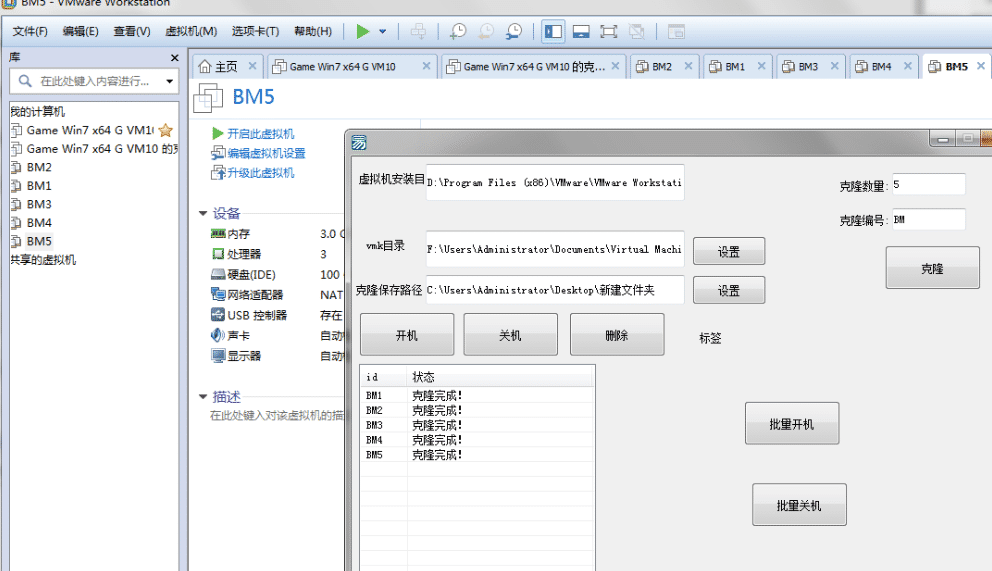Close the library panel with X
This screenshot has width=992, height=571.
(175, 58)
